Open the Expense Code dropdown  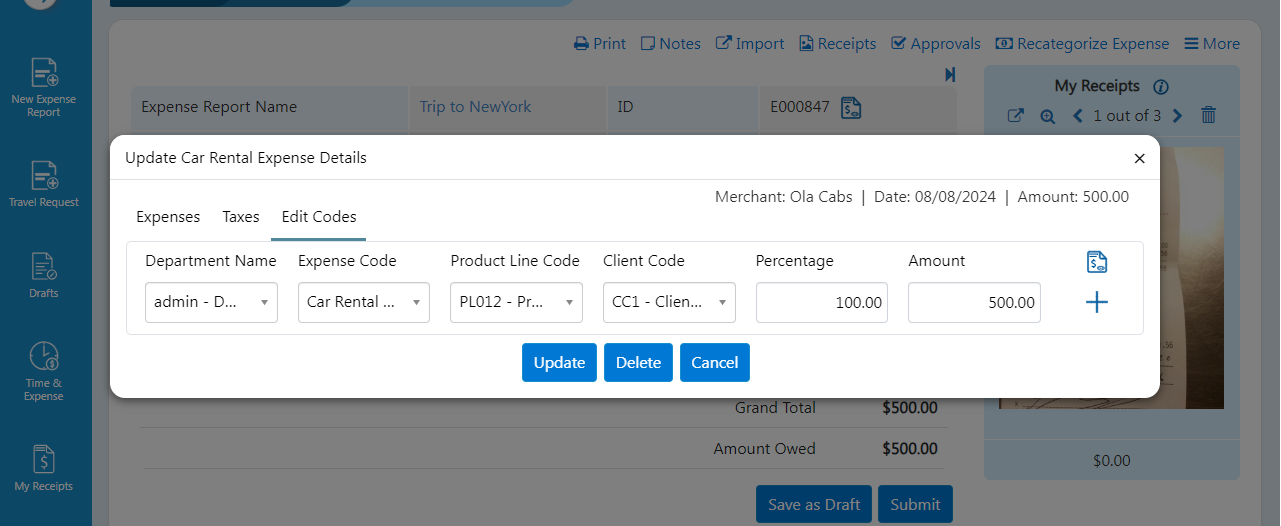point(364,302)
